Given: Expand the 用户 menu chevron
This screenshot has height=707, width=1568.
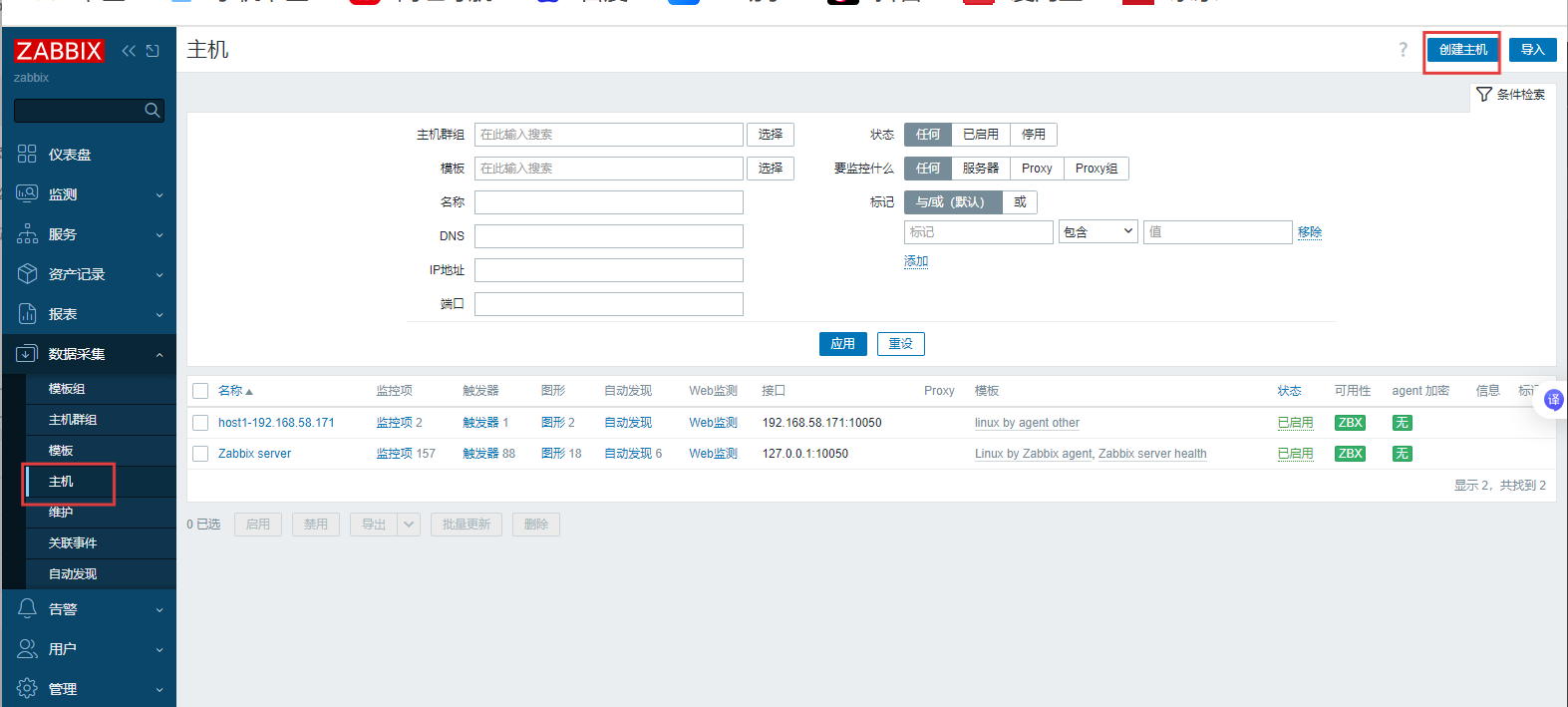Looking at the screenshot, I should (159, 650).
